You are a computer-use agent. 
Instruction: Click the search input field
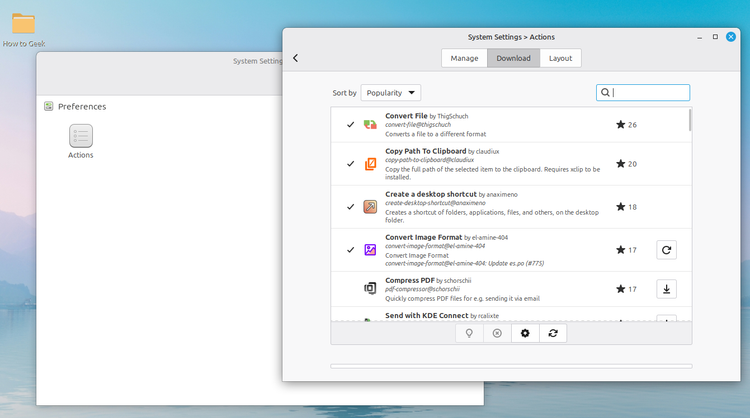643,93
